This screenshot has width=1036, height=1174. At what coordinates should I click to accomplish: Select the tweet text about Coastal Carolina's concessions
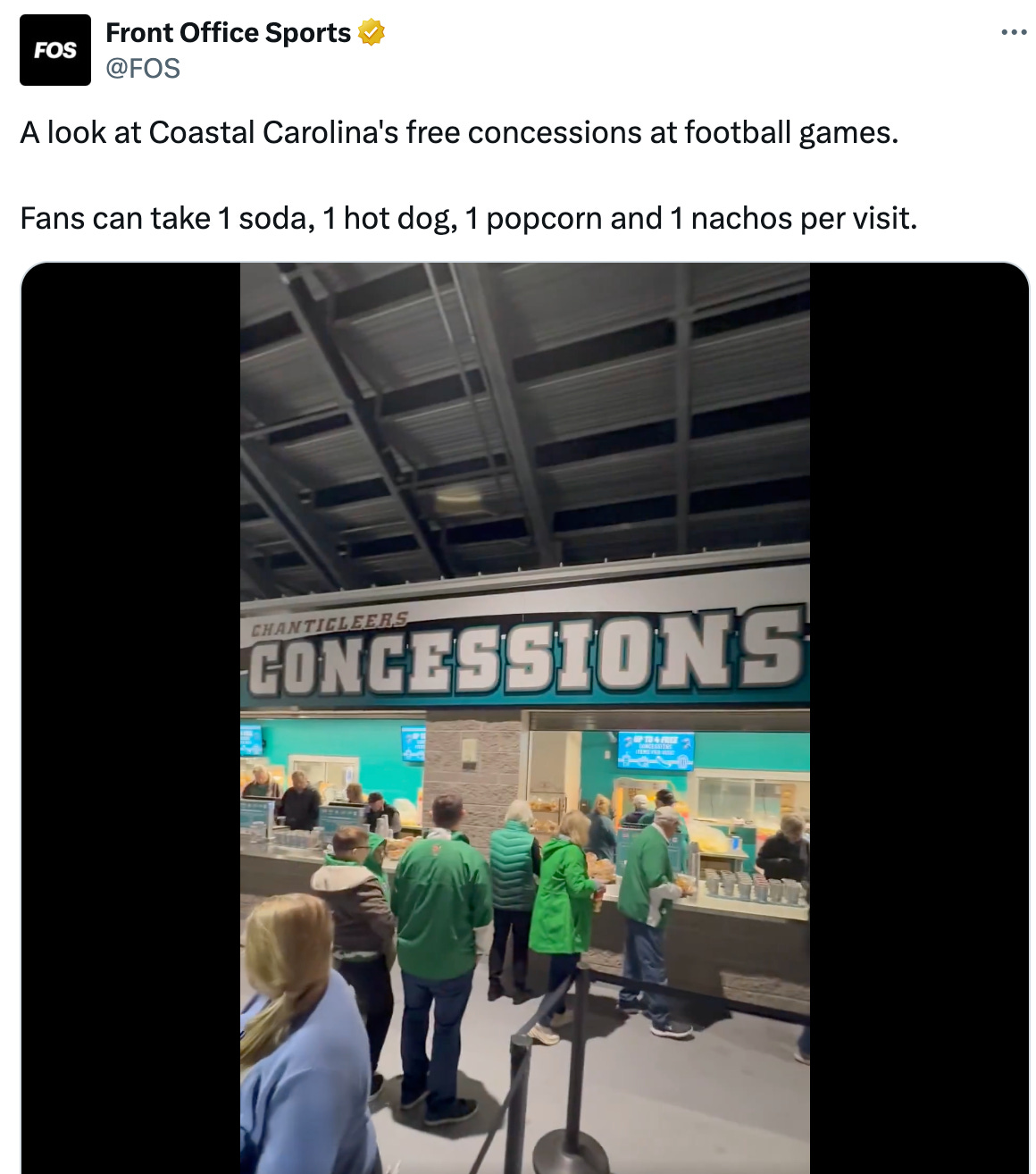459,132
